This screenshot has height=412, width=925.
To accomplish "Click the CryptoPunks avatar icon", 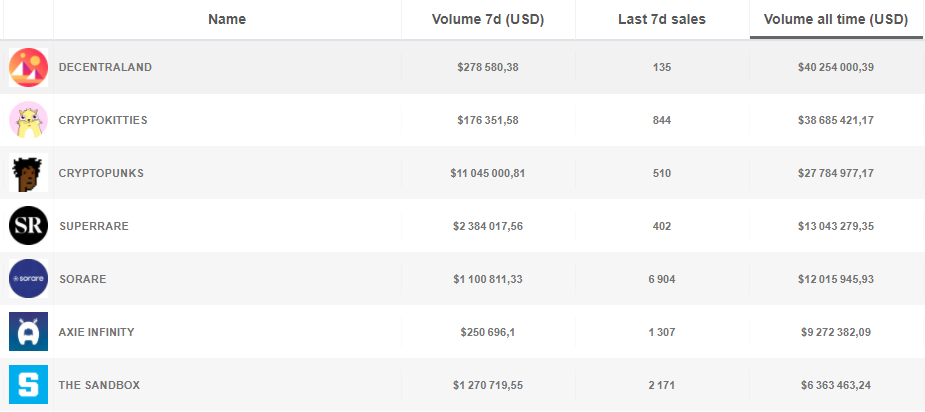I will (28, 173).
